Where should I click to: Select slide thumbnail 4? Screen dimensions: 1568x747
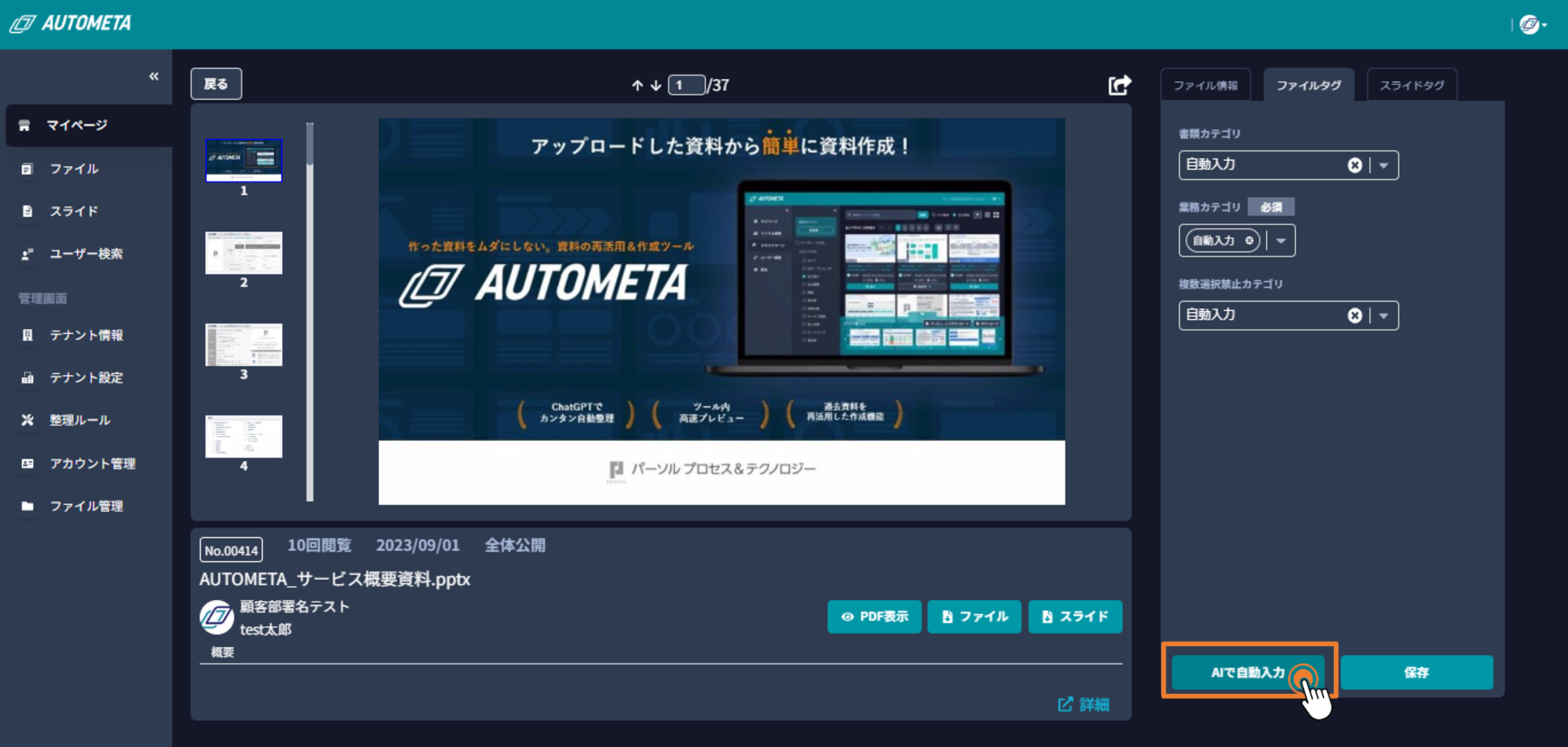coord(243,437)
